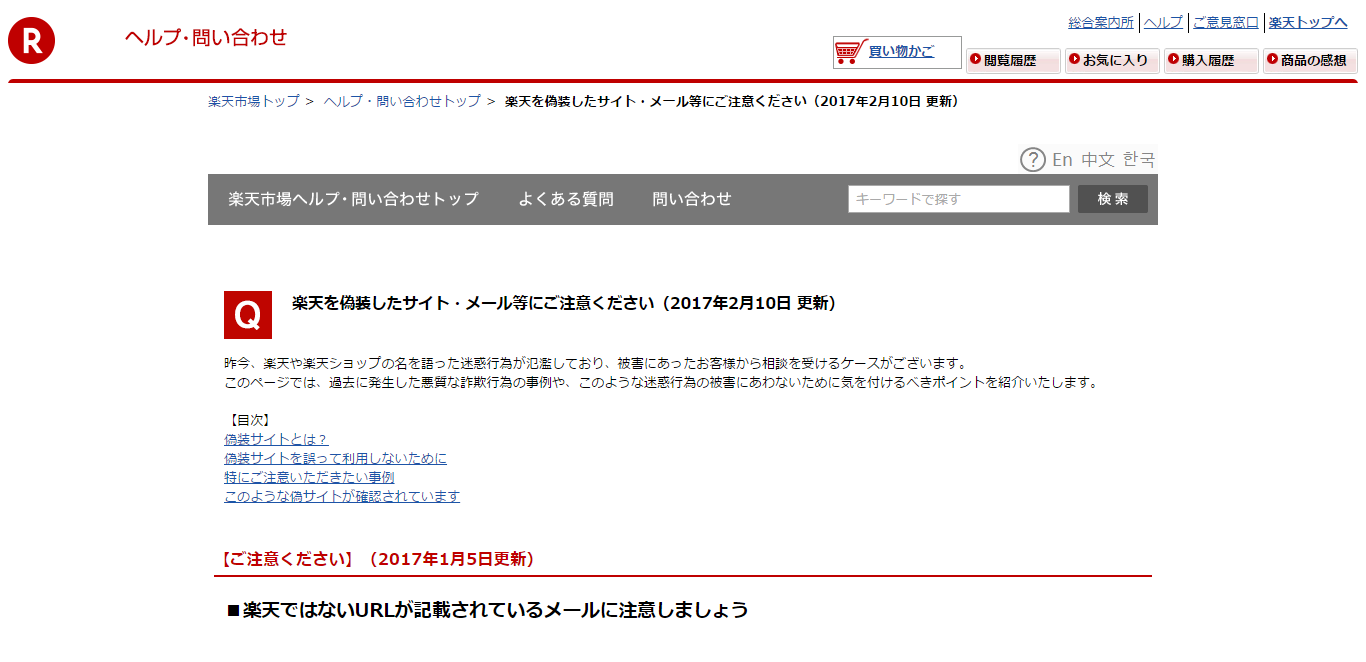Open よくある質問 nav item
Image resolution: width=1366 pixels, height=662 pixels.
[x=566, y=199]
